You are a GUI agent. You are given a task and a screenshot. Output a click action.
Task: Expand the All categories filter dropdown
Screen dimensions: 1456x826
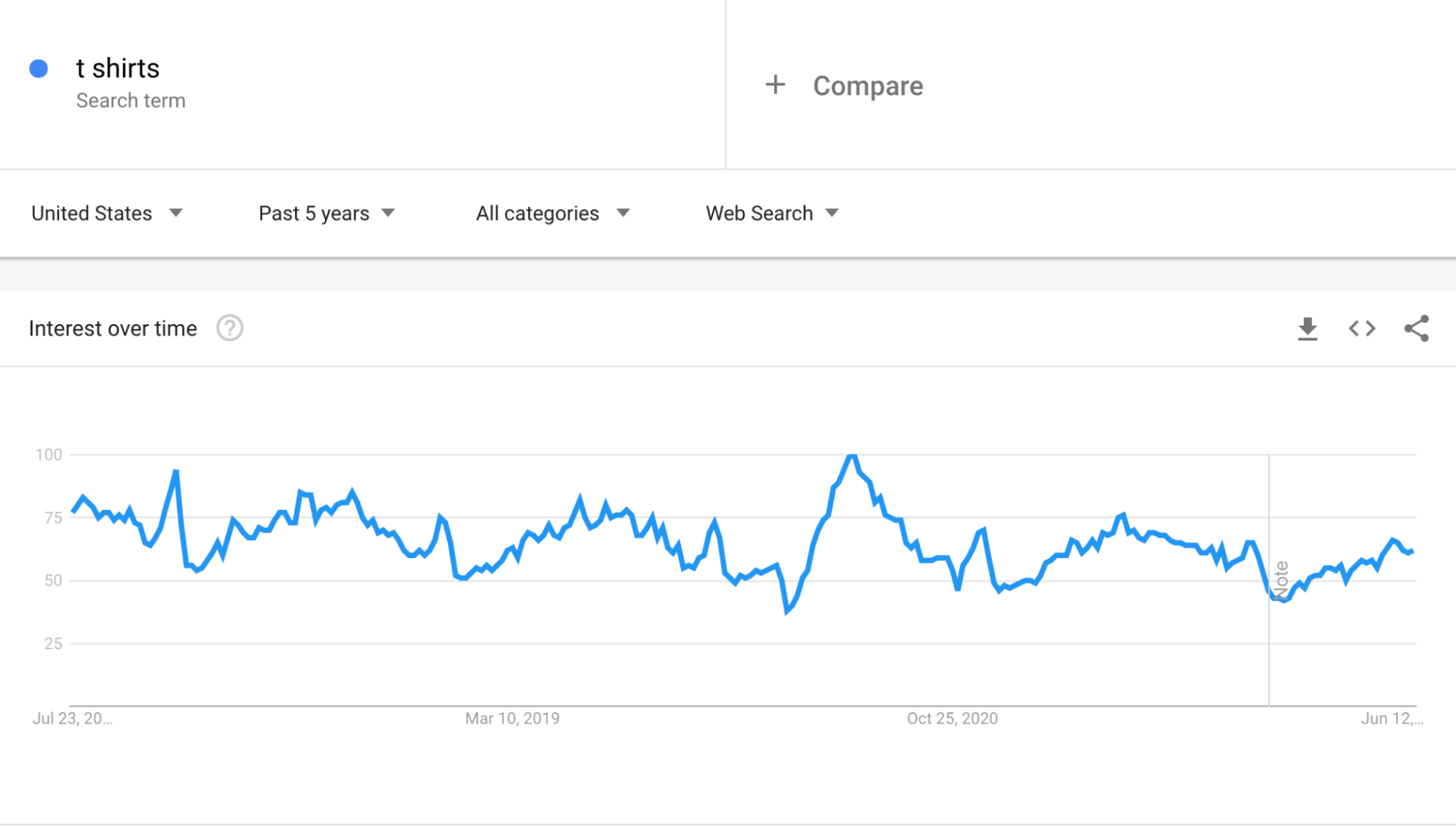tap(553, 212)
